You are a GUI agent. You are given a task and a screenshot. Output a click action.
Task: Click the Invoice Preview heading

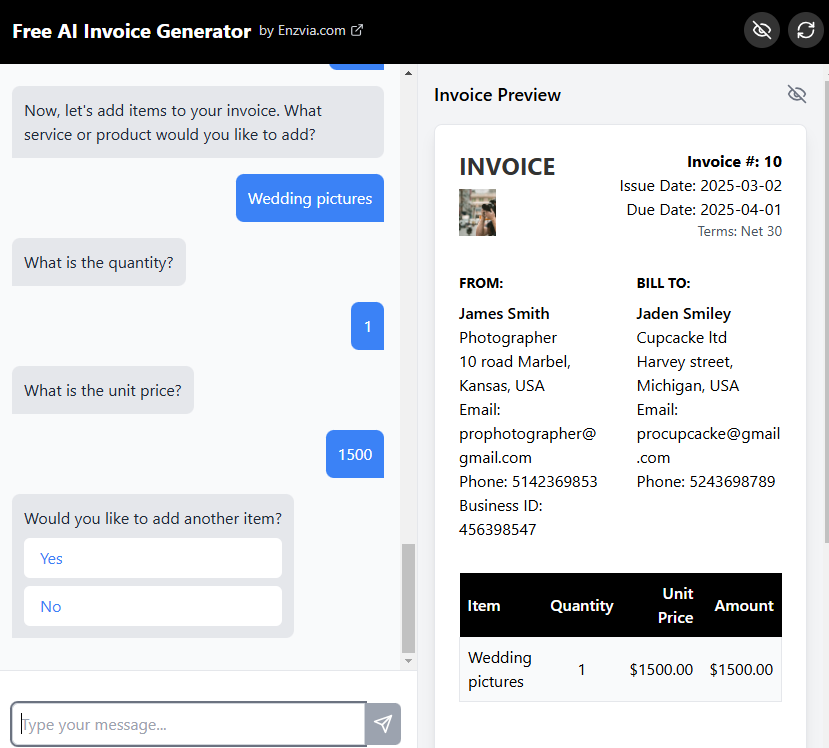pyautogui.click(x=497, y=95)
